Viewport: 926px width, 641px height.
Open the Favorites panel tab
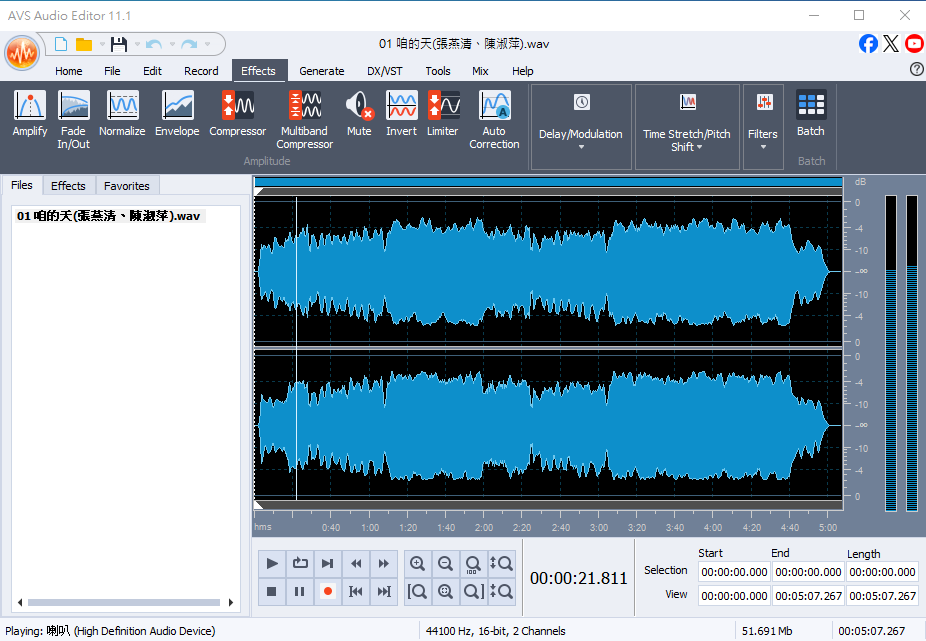point(127,186)
